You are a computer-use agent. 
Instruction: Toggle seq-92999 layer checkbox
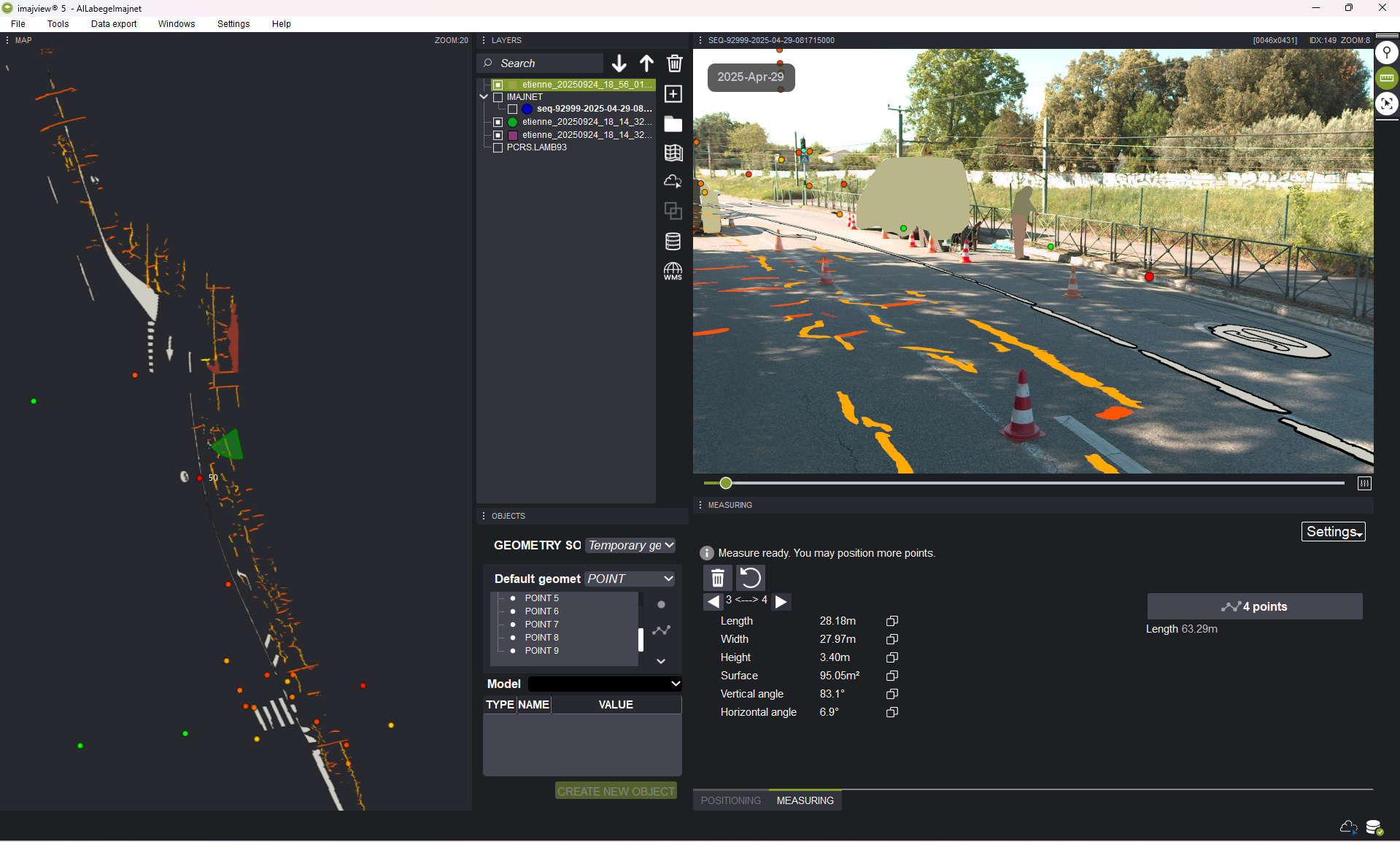(513, 109)
